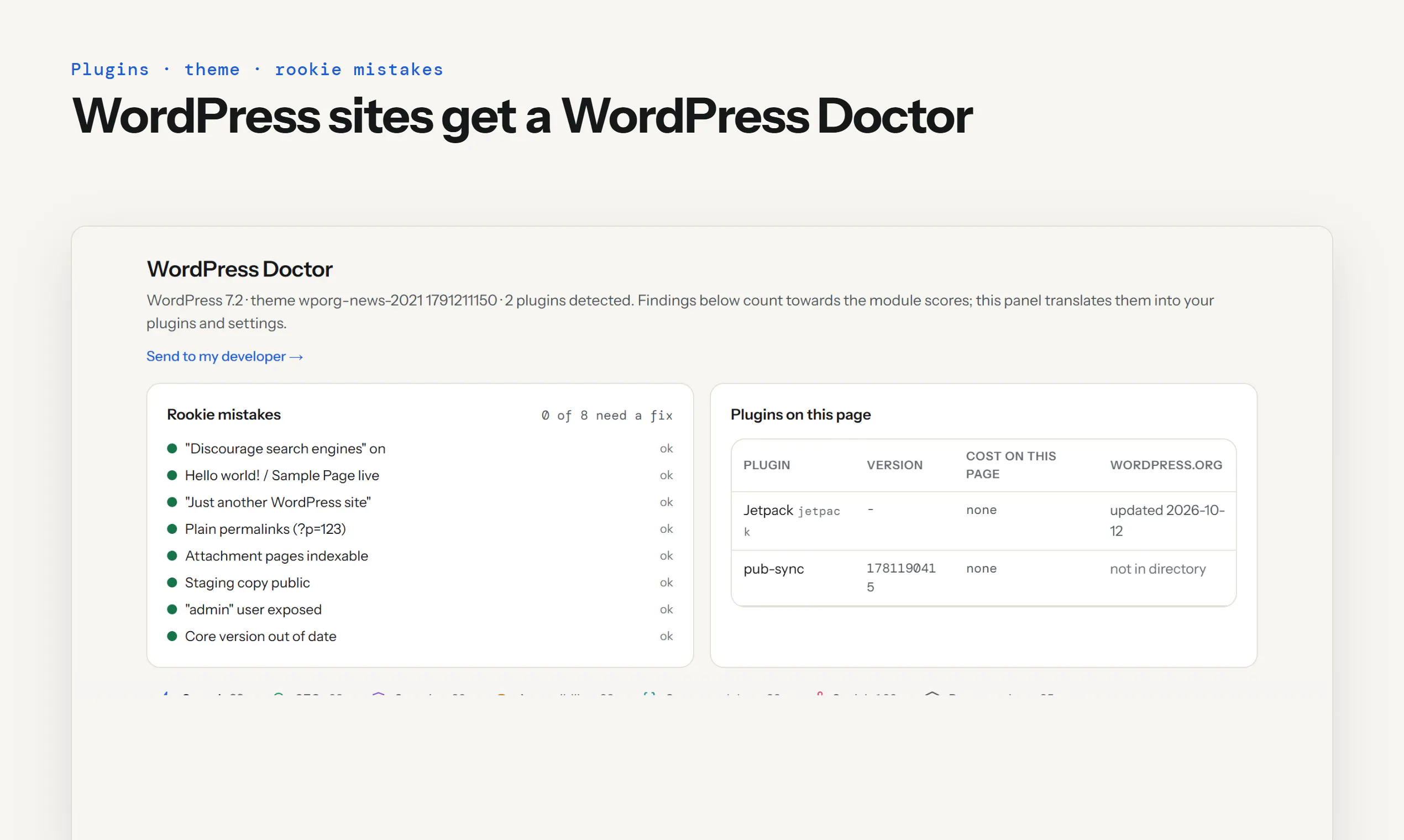Click green status dot beside 'Discourage search engines' on

point(172,448)
